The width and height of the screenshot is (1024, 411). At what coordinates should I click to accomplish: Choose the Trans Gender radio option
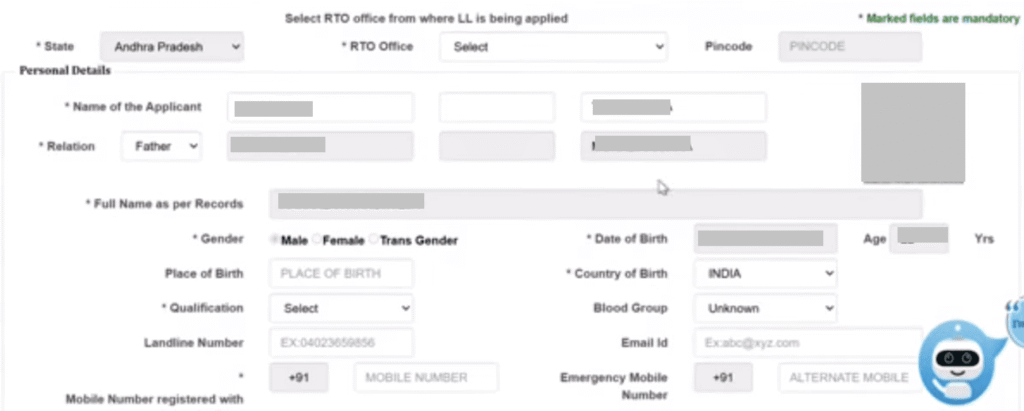point(374,240)
